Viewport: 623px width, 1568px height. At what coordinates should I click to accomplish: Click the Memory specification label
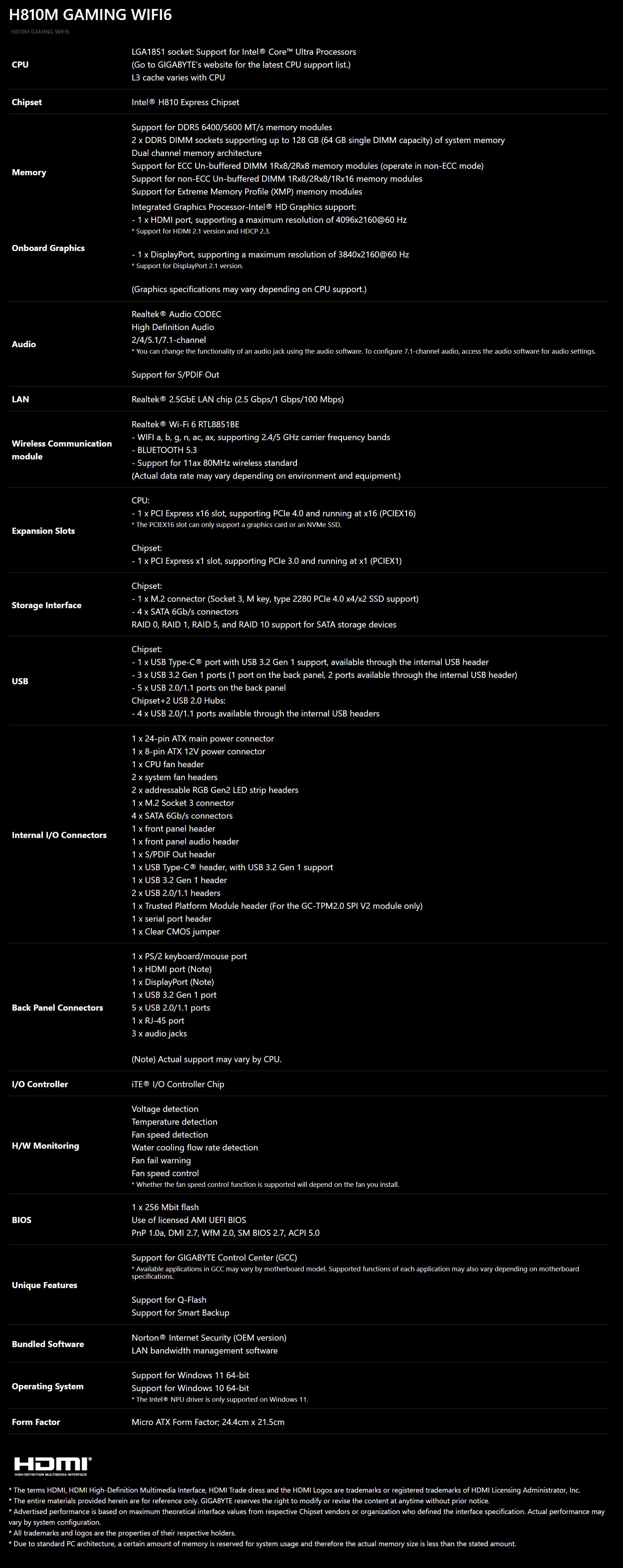pos(29,172)
